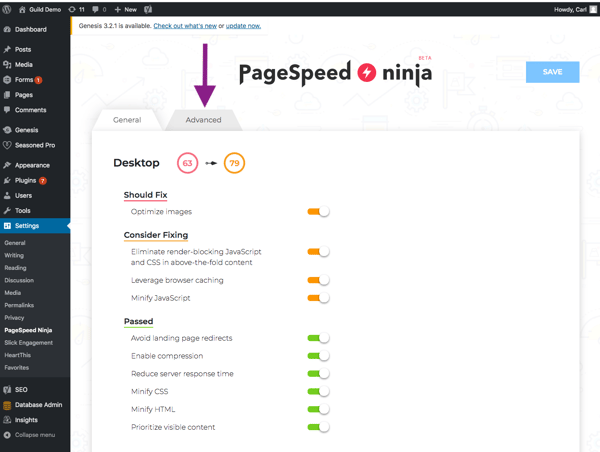Click the improved desktop score 79 circle
Viewport: 600px width, 452px height.
(x=234, y=163)
